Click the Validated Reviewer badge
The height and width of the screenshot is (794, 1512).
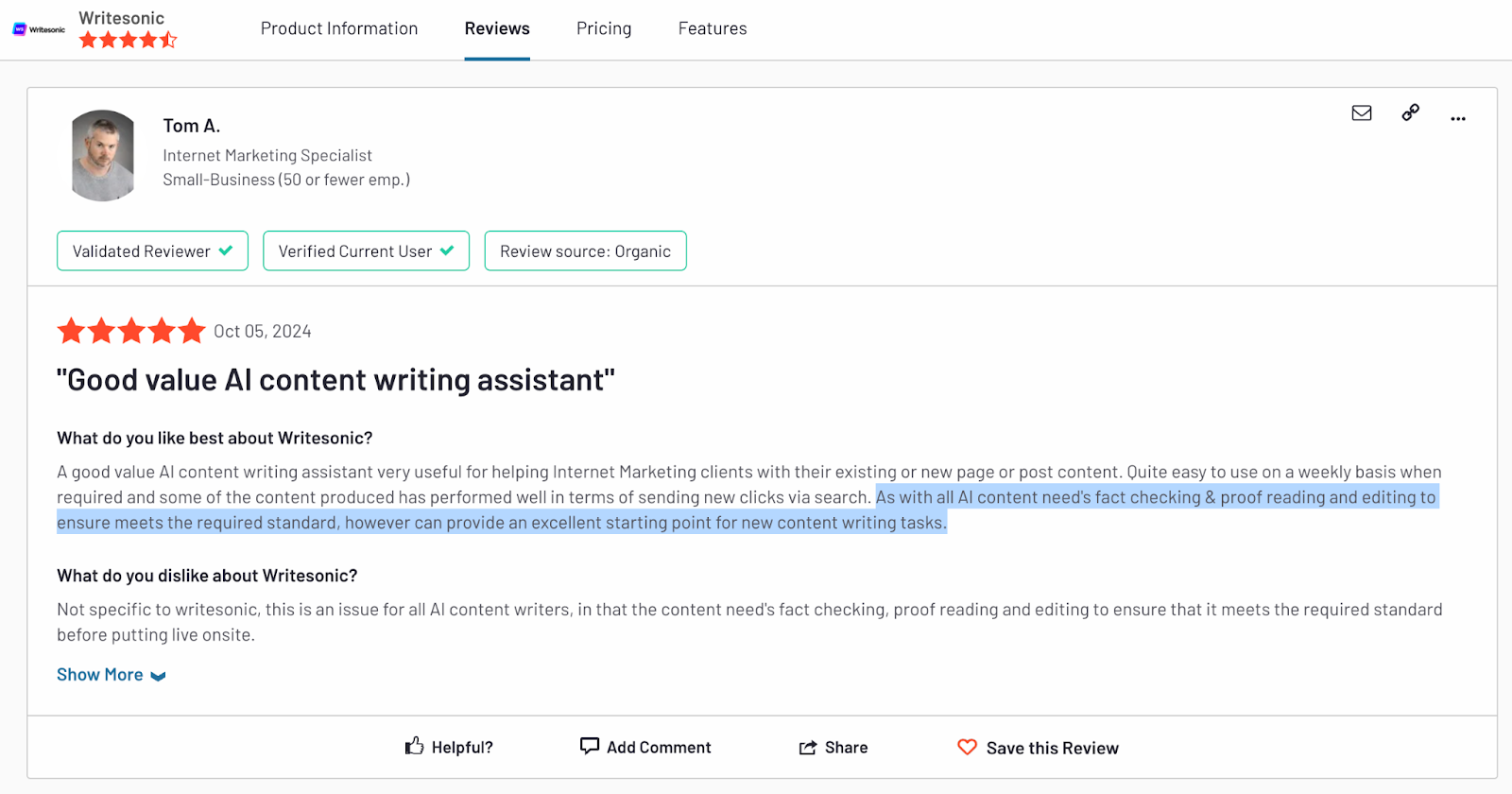pos(152,250)
